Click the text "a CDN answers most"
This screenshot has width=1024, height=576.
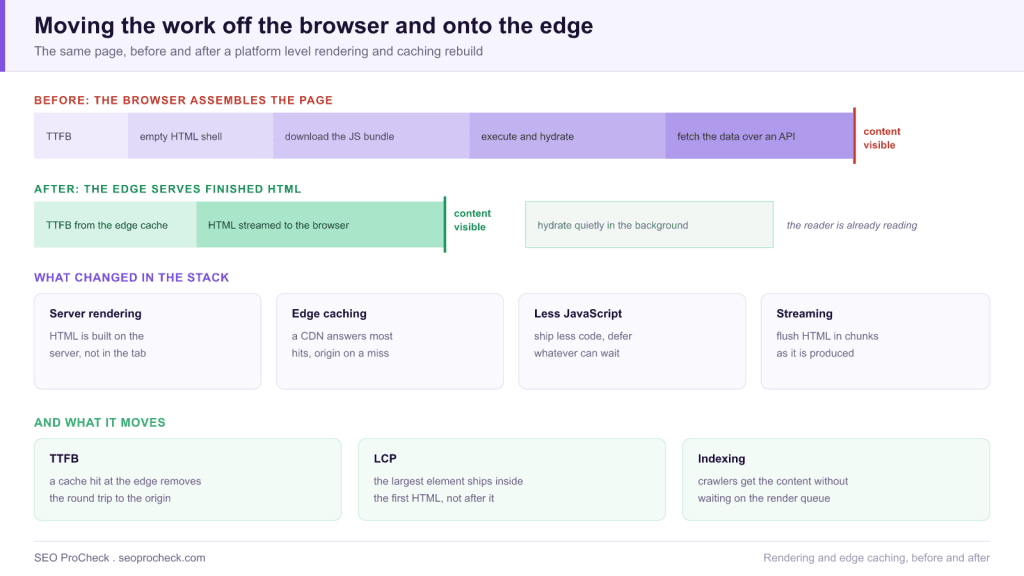[x=342, y=336]
